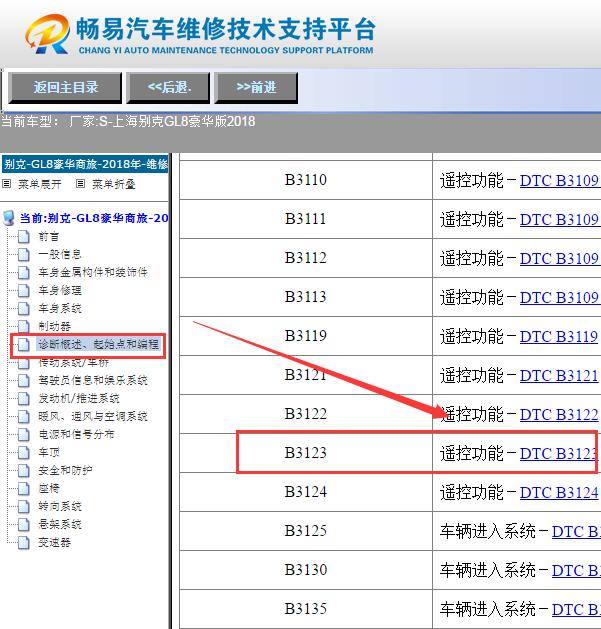Click the B3119 code cell

tap(306, 336)
